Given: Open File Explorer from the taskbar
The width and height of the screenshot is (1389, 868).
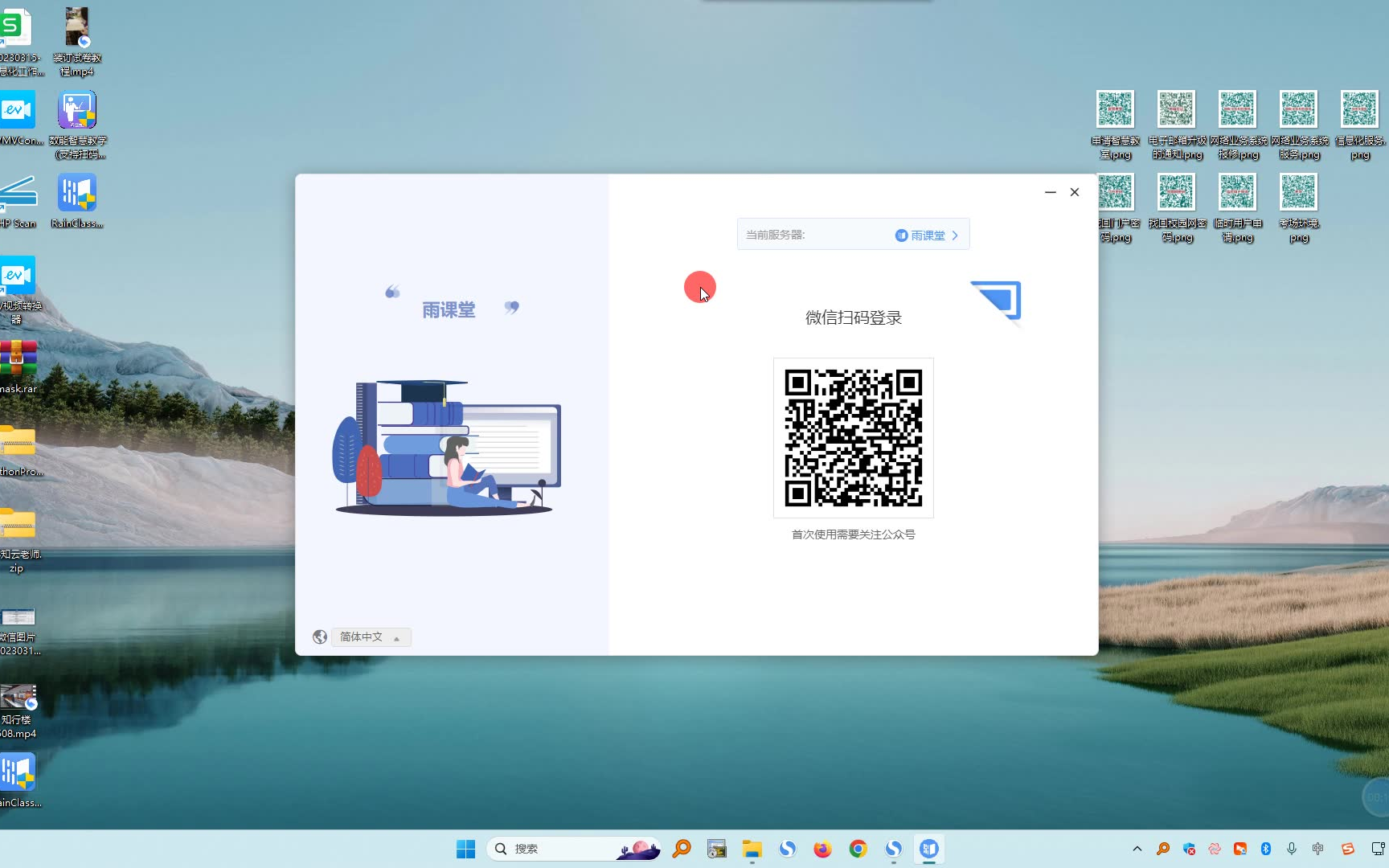Looking at the screenshot, I should tap(752, 849).
